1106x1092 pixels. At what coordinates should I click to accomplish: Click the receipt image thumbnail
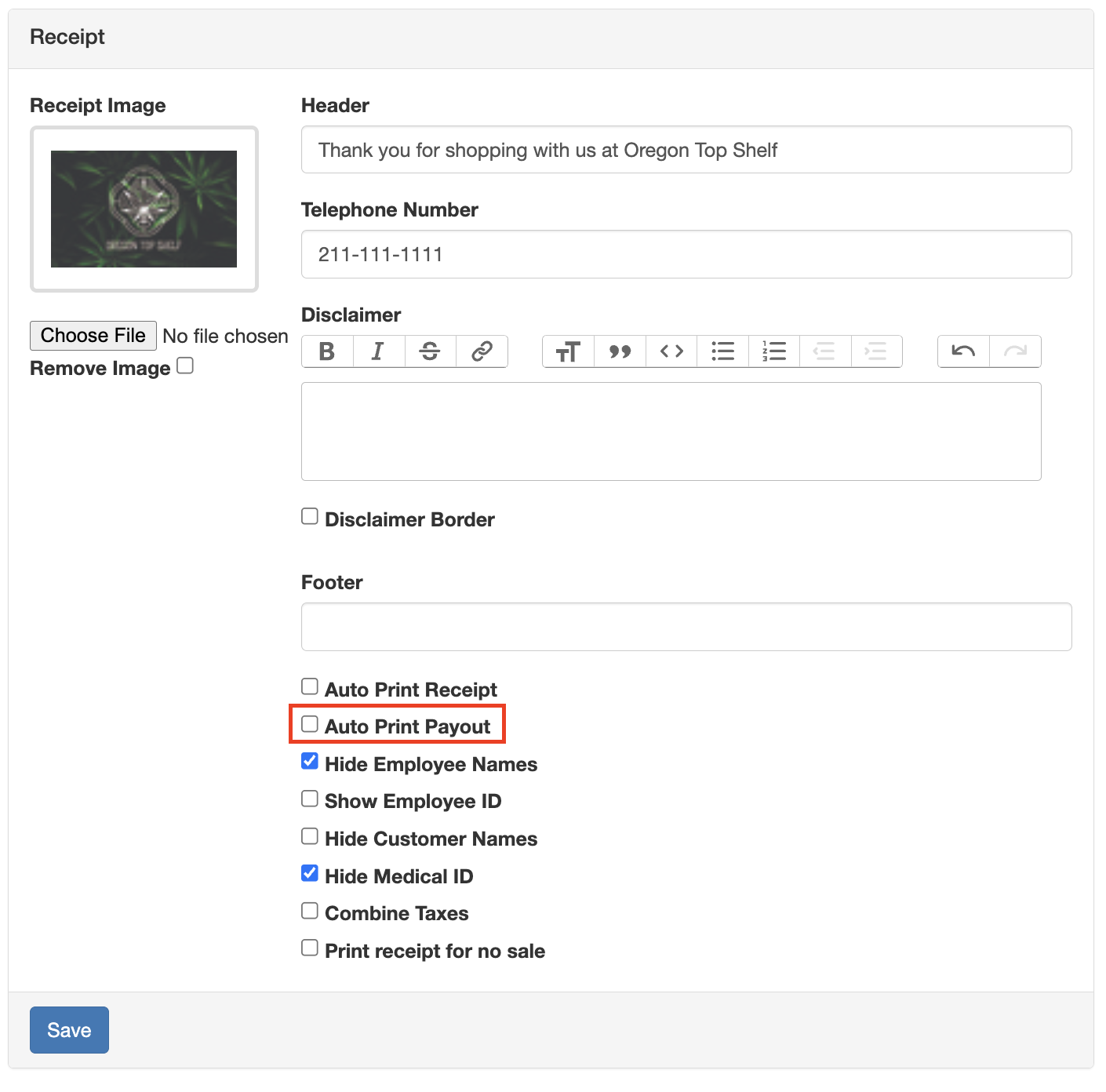(144, 209)
